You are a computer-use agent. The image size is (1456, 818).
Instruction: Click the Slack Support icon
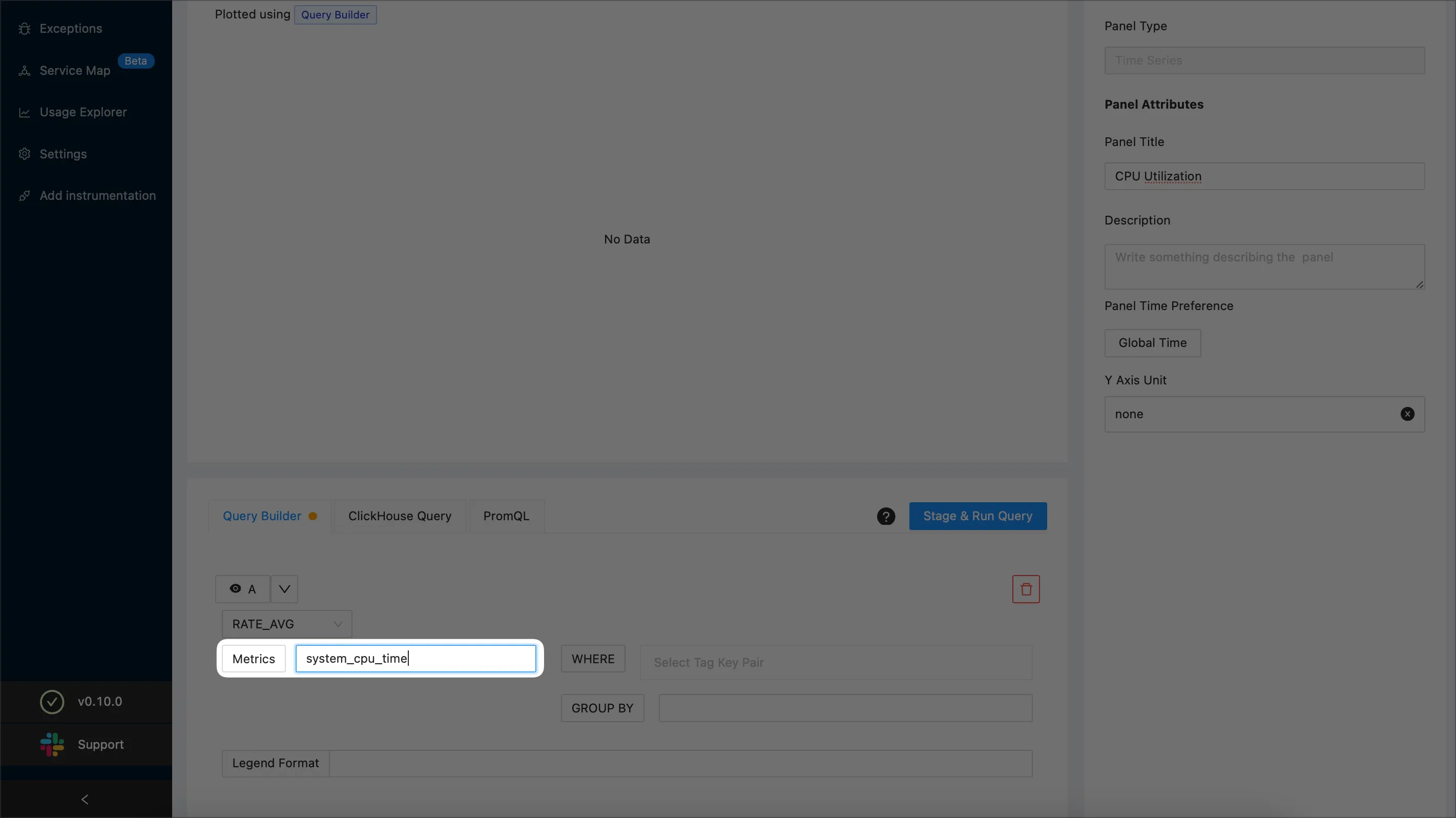pos(52,745)
